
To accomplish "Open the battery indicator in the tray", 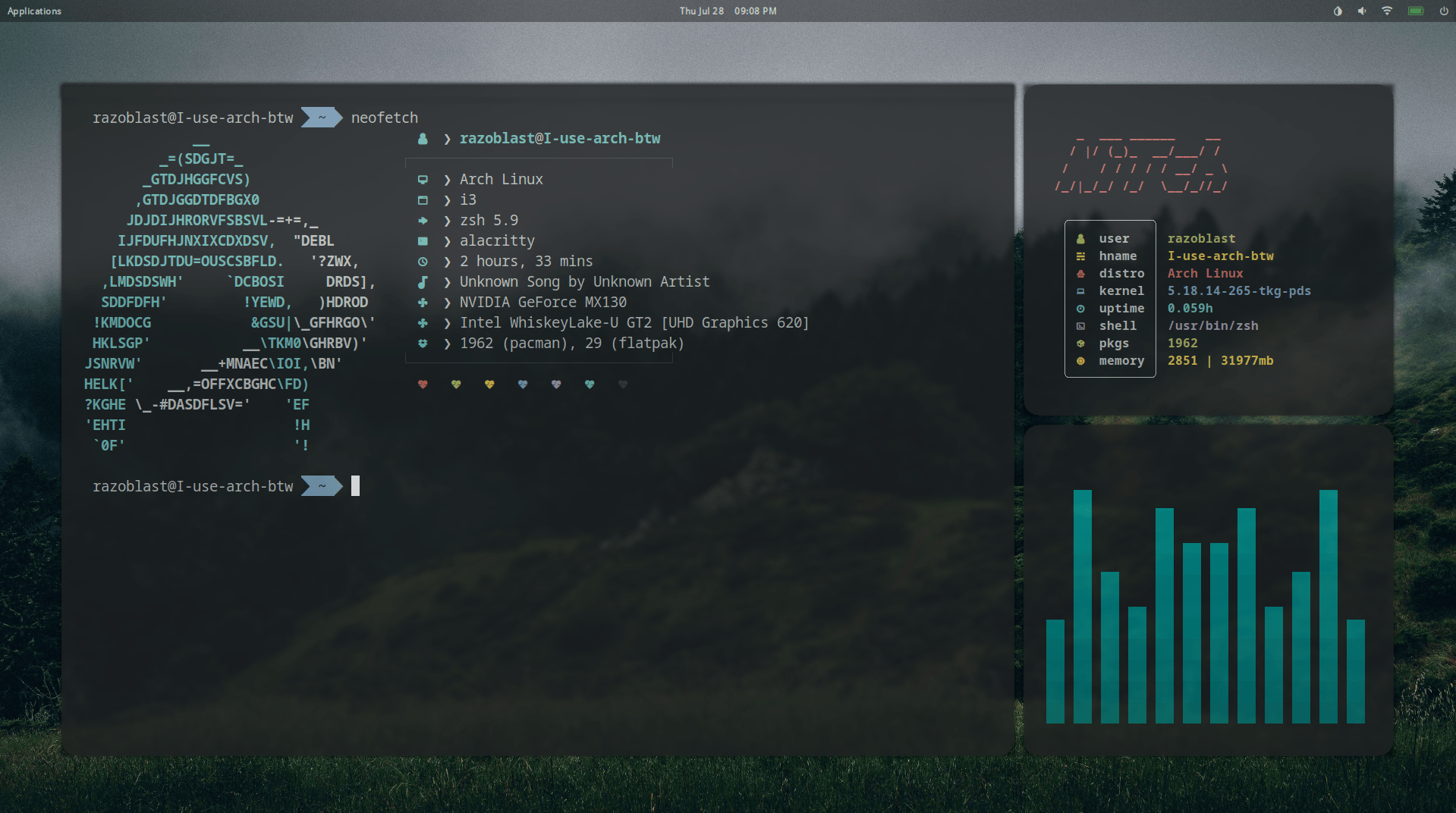I will coord(1416,11).
